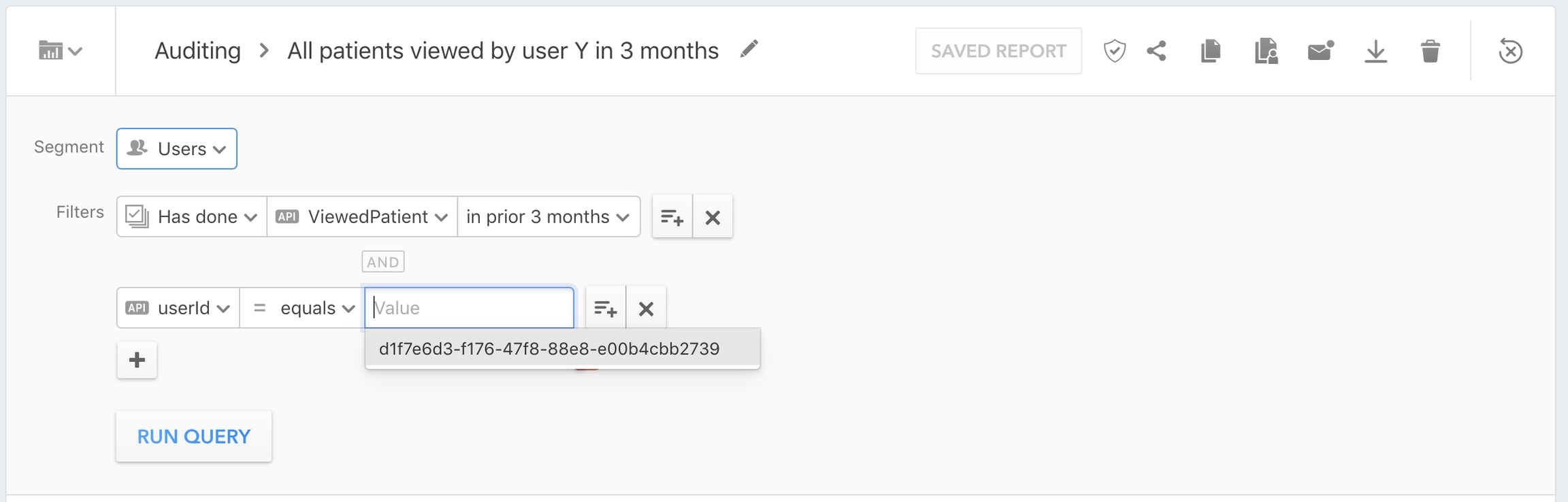Click the pencil icon to rename report
This screenshot has width=1568, height=502.
click(x=749, y=50)
